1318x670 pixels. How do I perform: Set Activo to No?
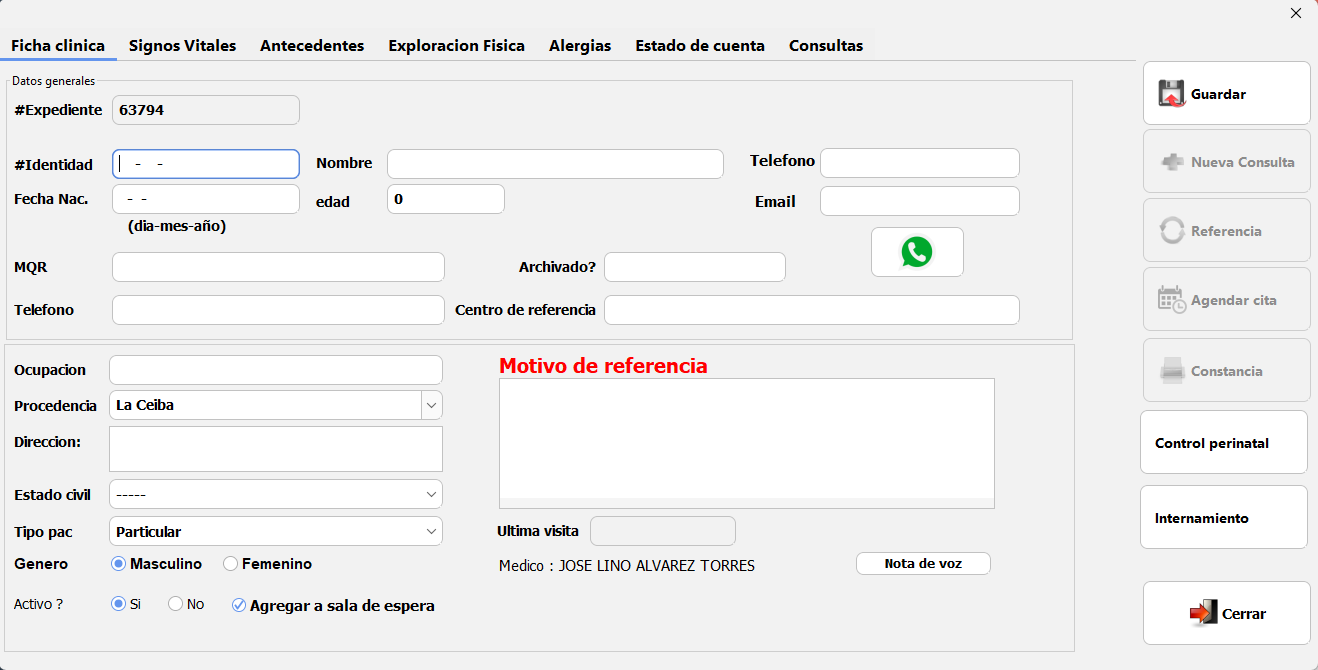pos(176,604)
